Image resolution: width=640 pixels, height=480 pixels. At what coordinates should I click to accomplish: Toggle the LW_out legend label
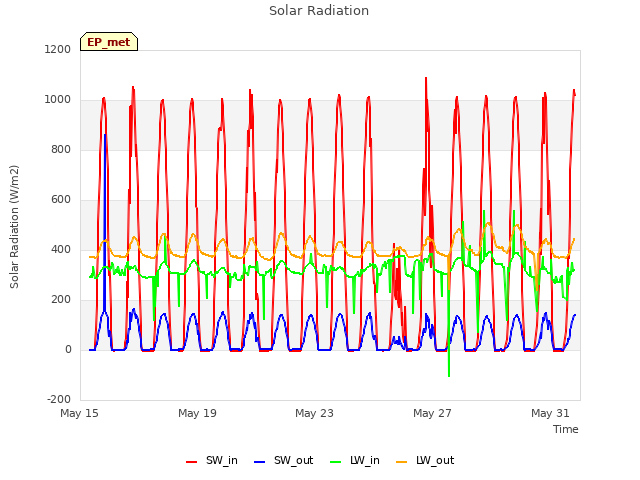click(435, 460)
